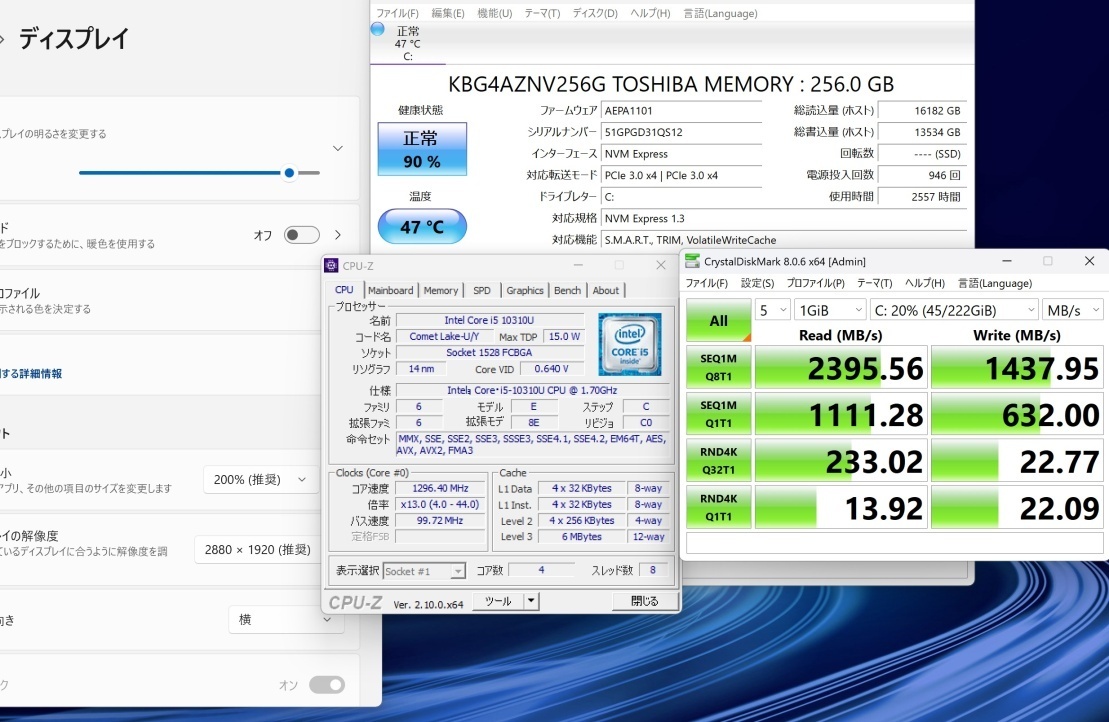This screenshot has height=722, width=1109.
Task: Open the C: 20% drive selection dropdown
Action: 954,310
